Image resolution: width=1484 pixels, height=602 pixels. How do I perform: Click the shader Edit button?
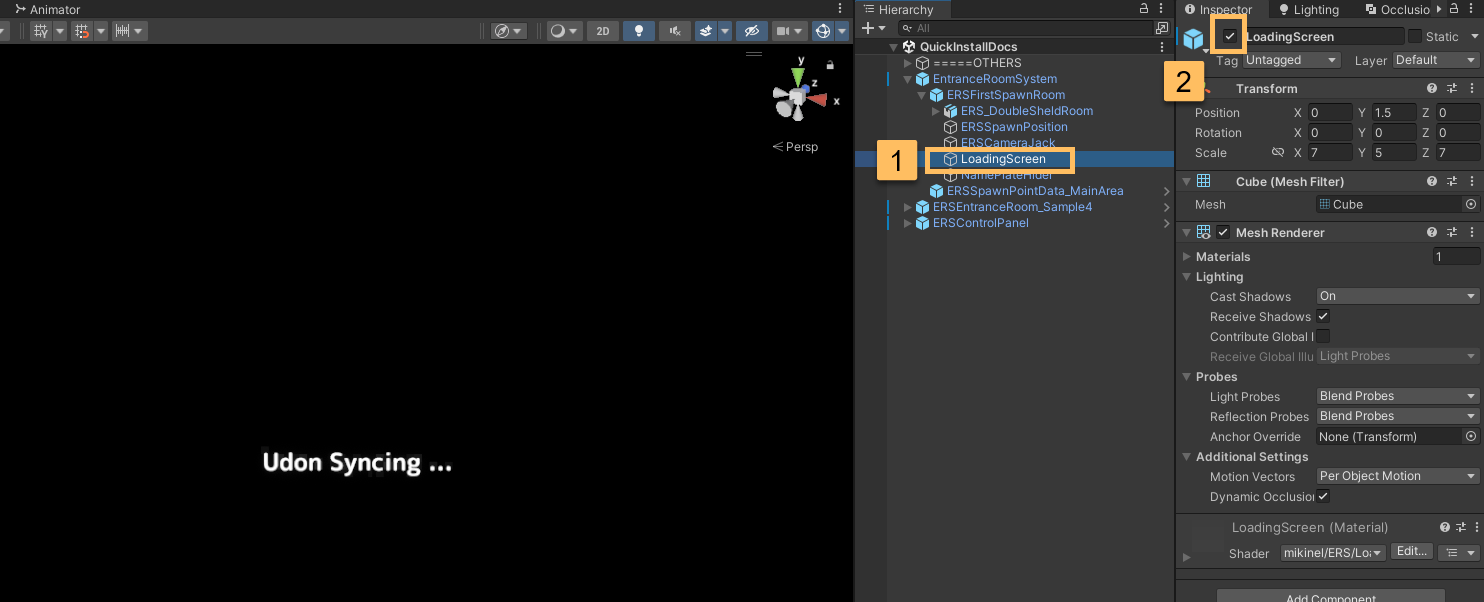coord(1412,552)
